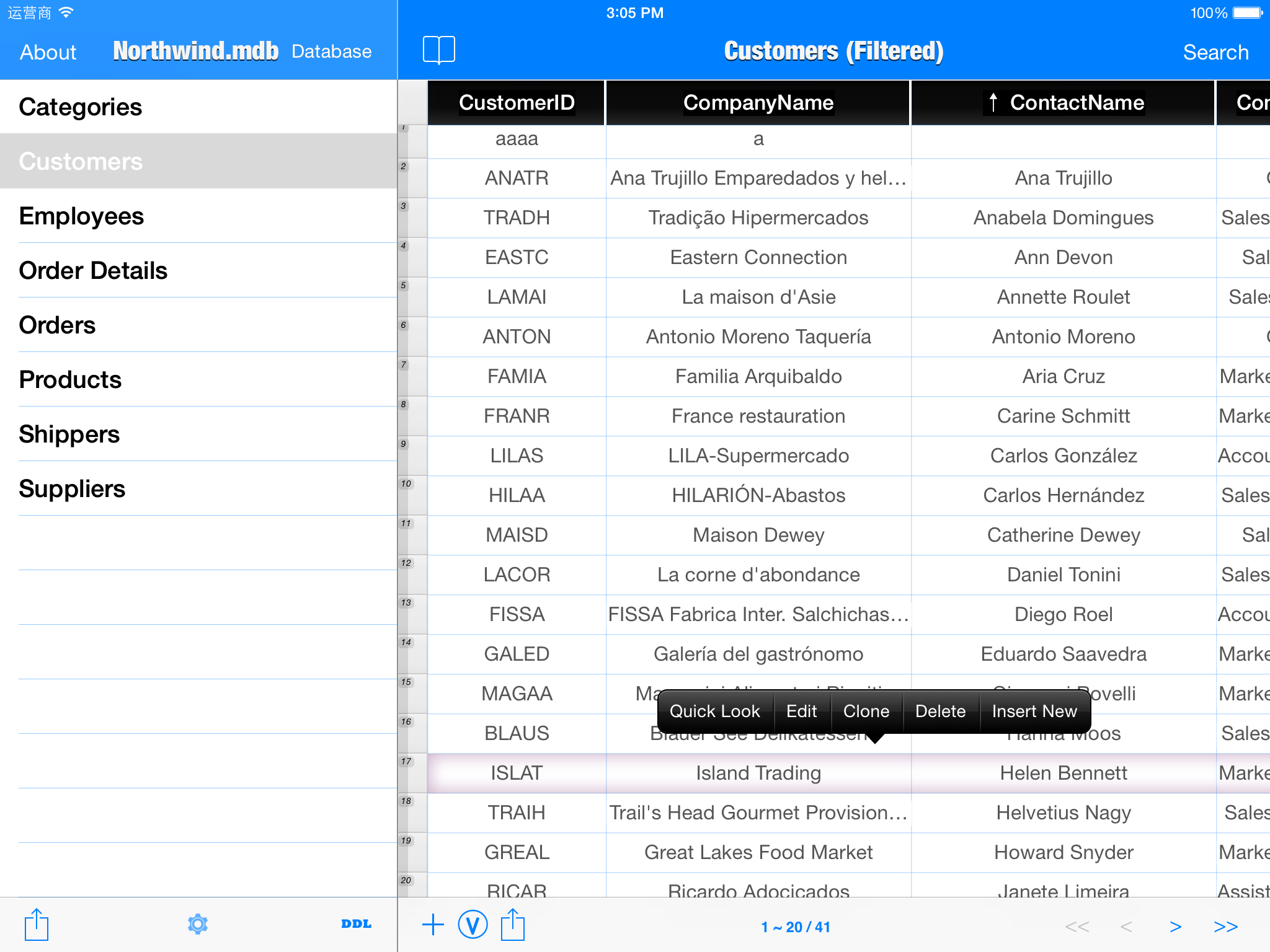Open the circled V view icon
1270x952 pixels.
tap(473, 925)
